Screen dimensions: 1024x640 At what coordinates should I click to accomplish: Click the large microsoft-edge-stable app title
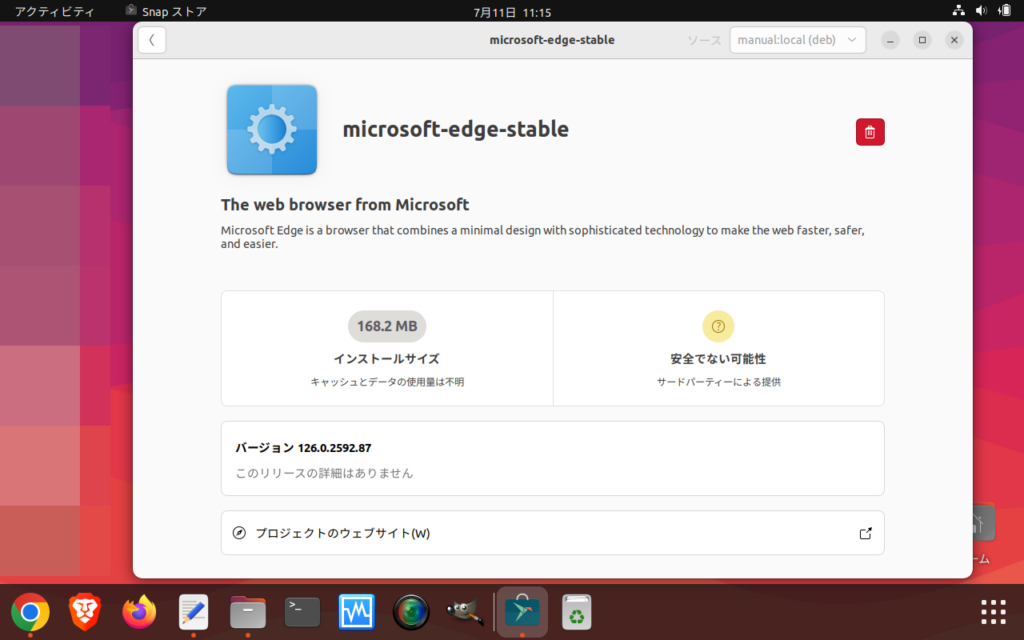point(456,129)
